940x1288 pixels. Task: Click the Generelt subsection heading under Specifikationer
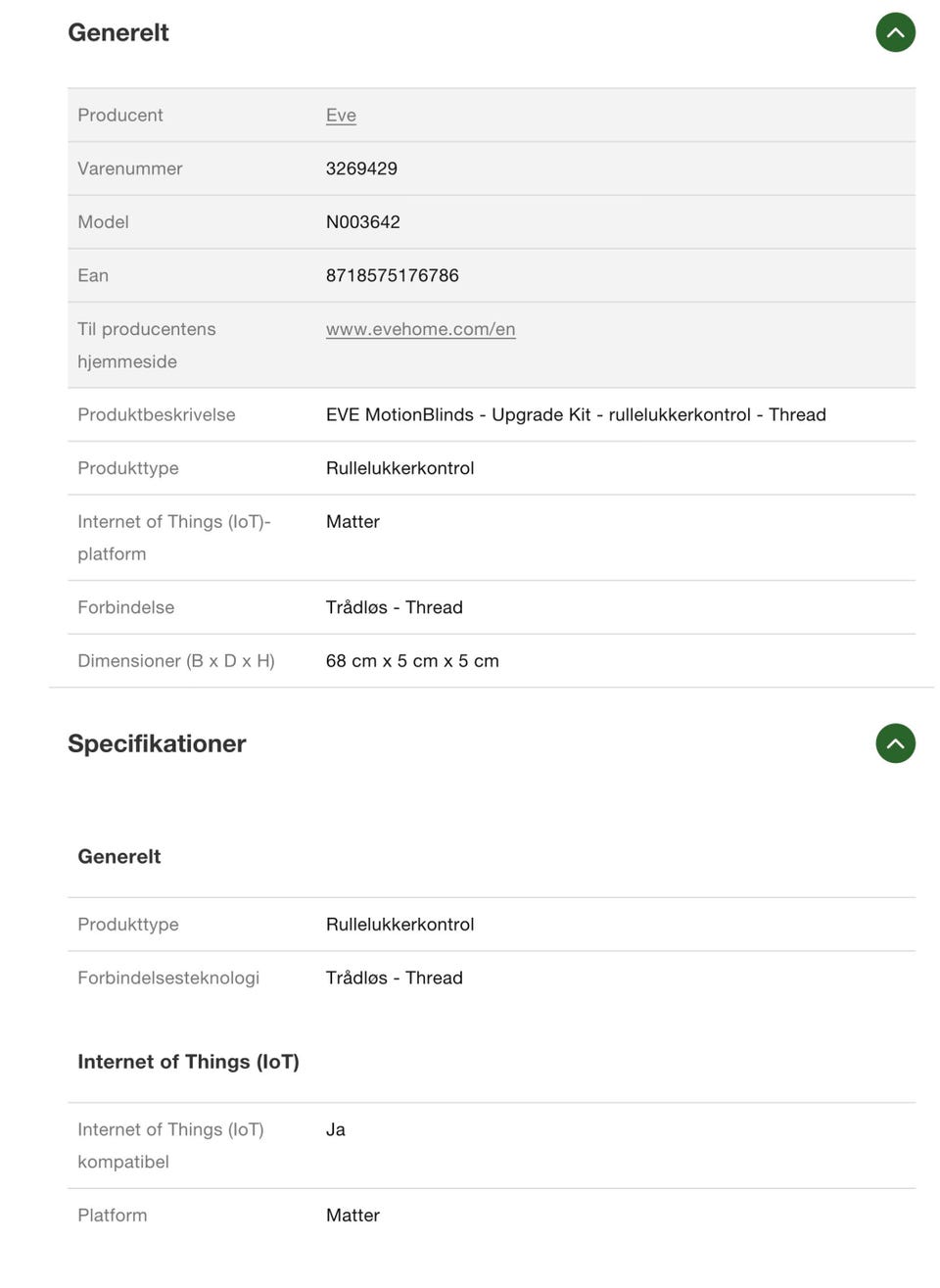coord(119,856)
